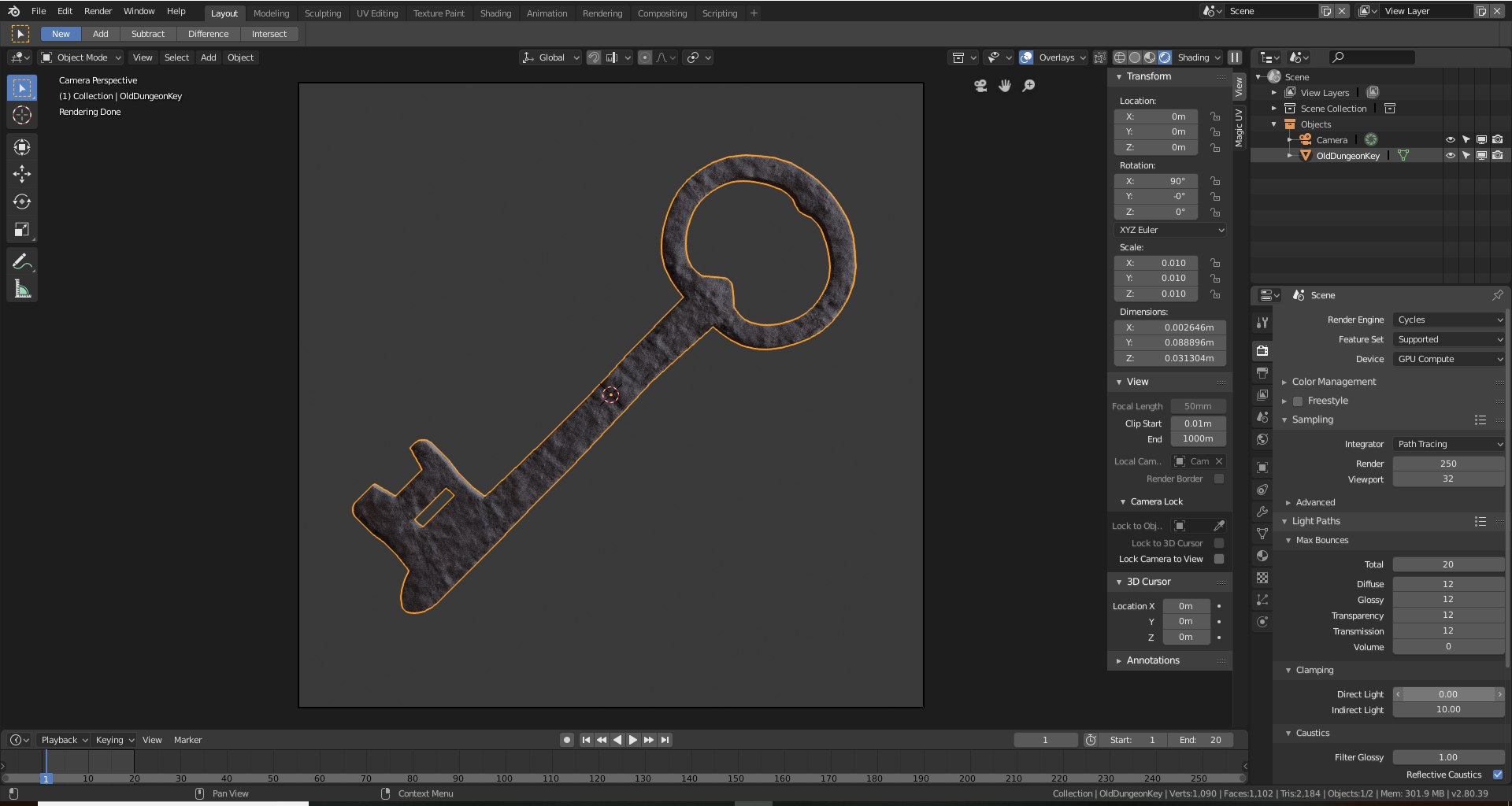The image size is (1512, 806).
Task: Disable Reflective Caustics checkbox
Action: pyautogui.click(x=1497, y=775)
